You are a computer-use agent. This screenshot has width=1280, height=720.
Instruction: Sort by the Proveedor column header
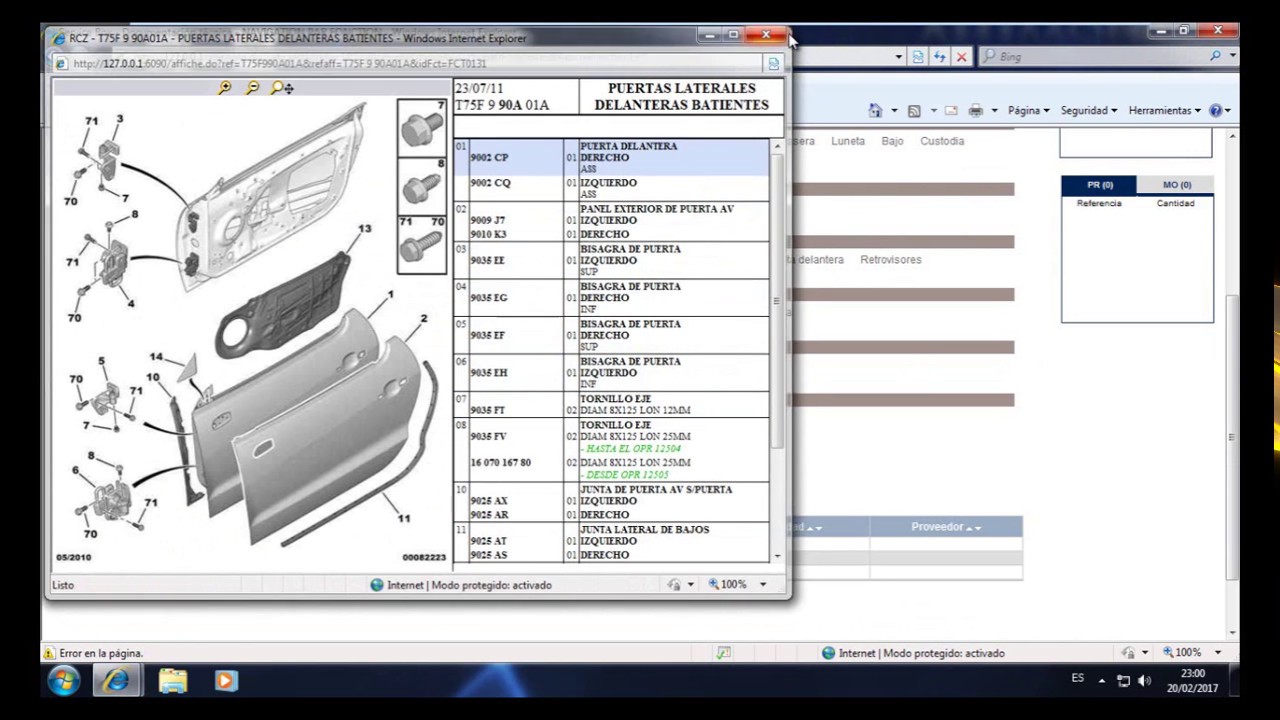pos(945,527)
